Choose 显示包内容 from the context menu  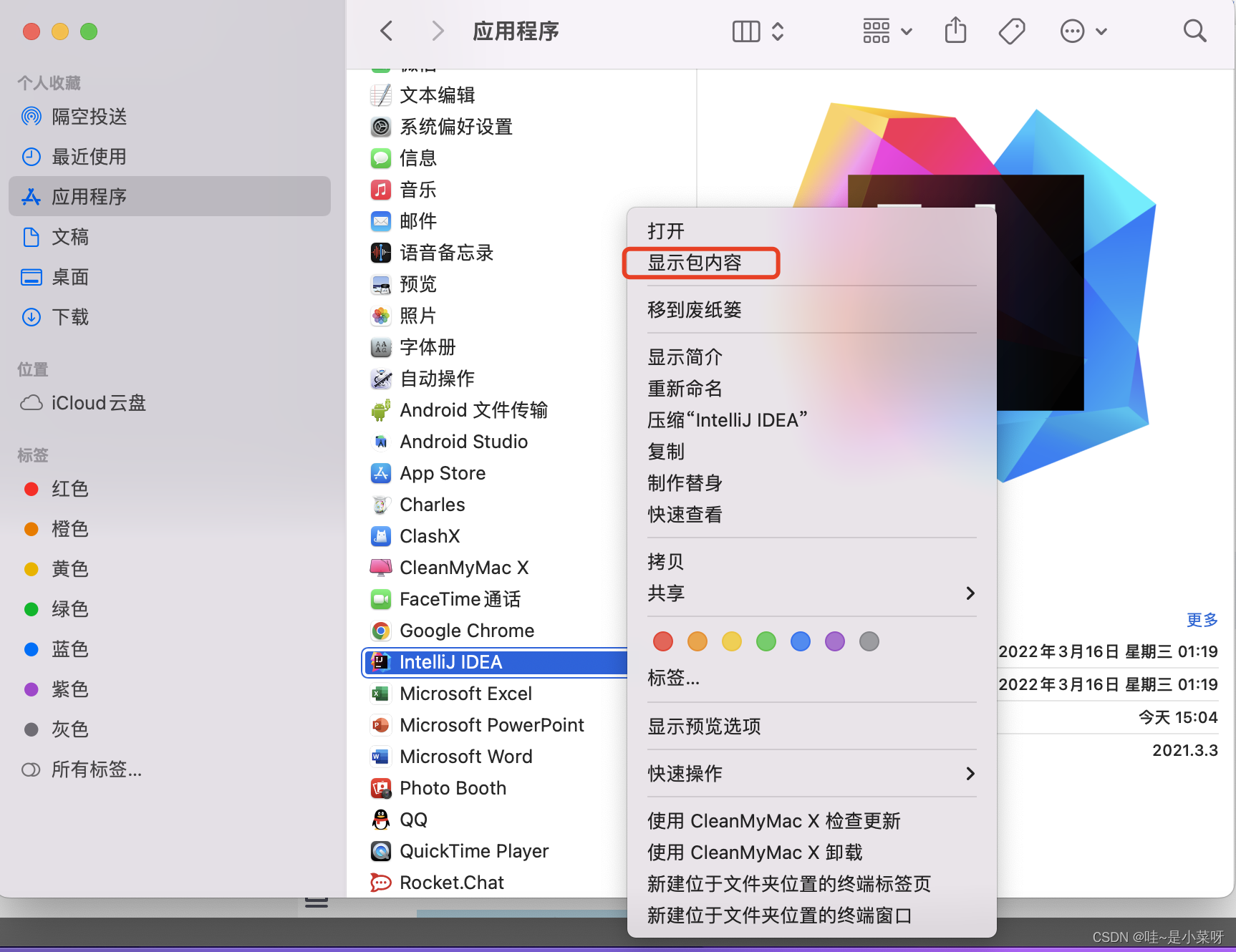tap(812, 263)
